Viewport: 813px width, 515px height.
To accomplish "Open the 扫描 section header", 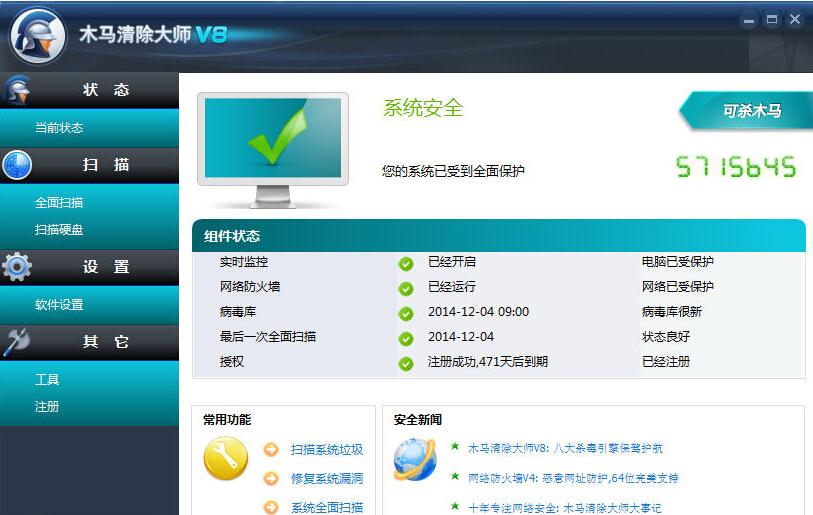I will coord(89,165).
